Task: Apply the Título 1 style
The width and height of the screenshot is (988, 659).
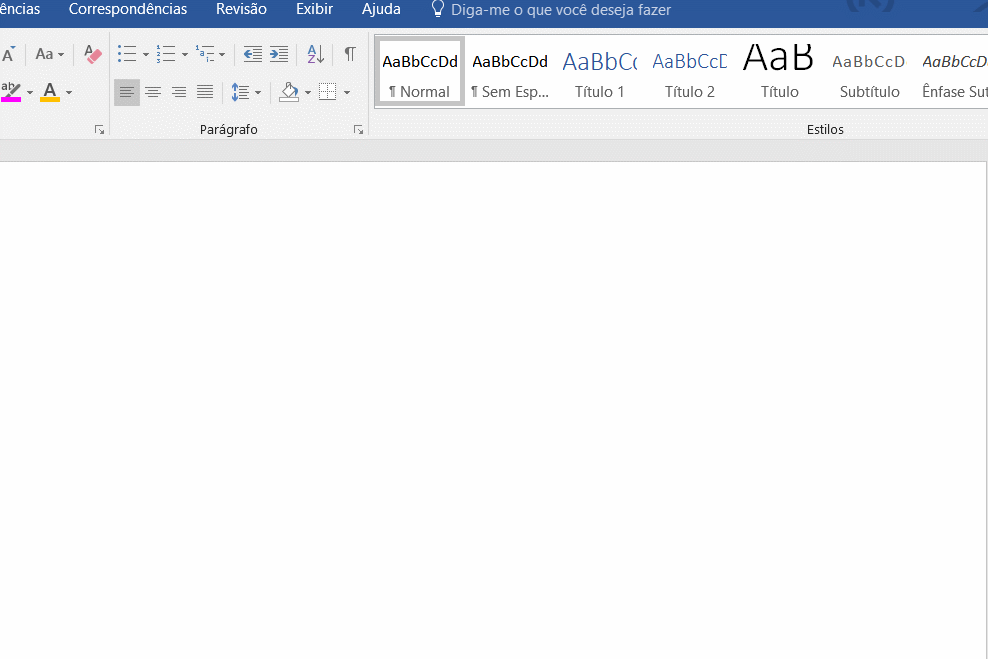Action: click(599, 72)
